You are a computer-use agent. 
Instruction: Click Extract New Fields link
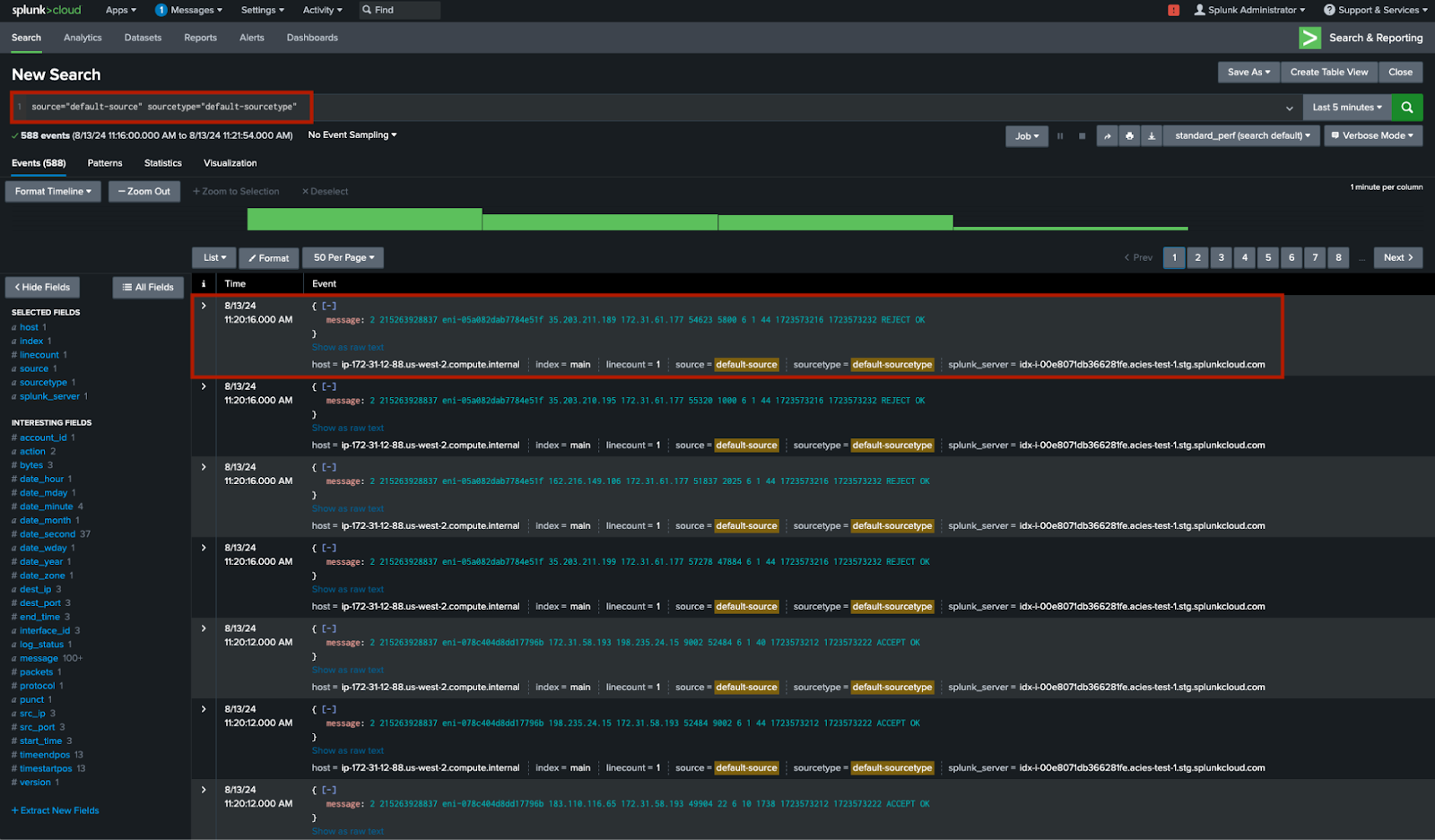point(55,810)
